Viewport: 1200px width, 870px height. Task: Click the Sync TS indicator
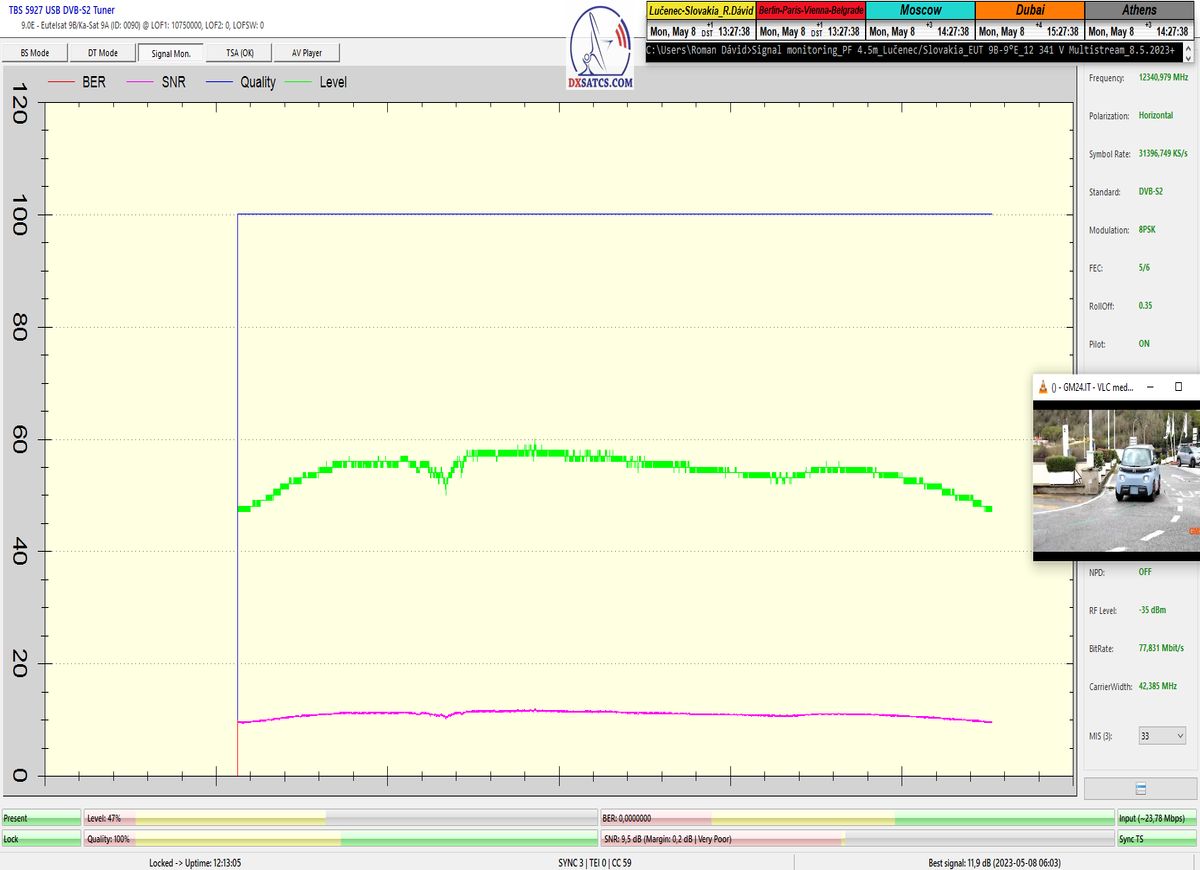(x=1156, y=839)
